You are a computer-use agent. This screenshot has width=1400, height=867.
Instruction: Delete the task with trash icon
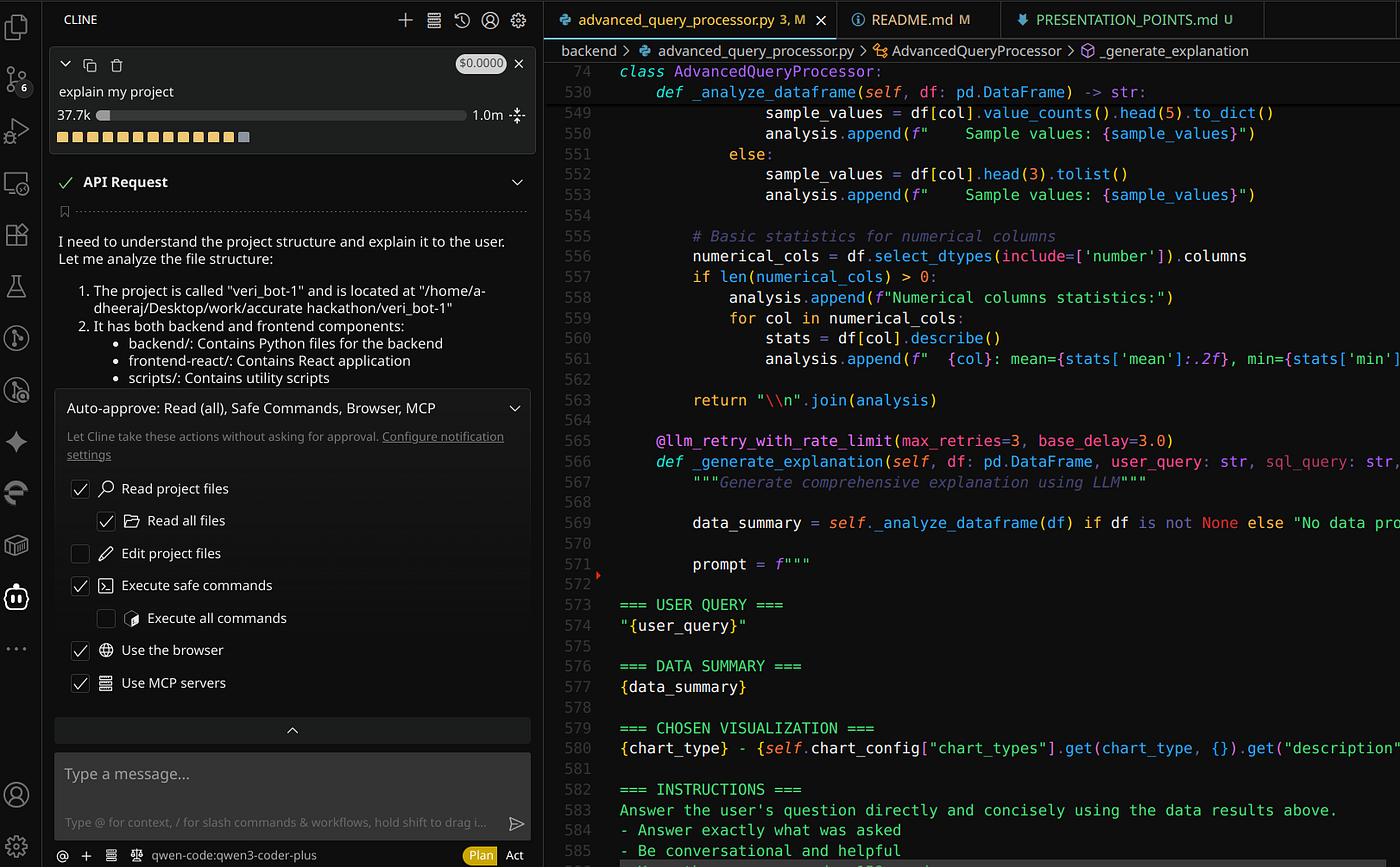116,65
